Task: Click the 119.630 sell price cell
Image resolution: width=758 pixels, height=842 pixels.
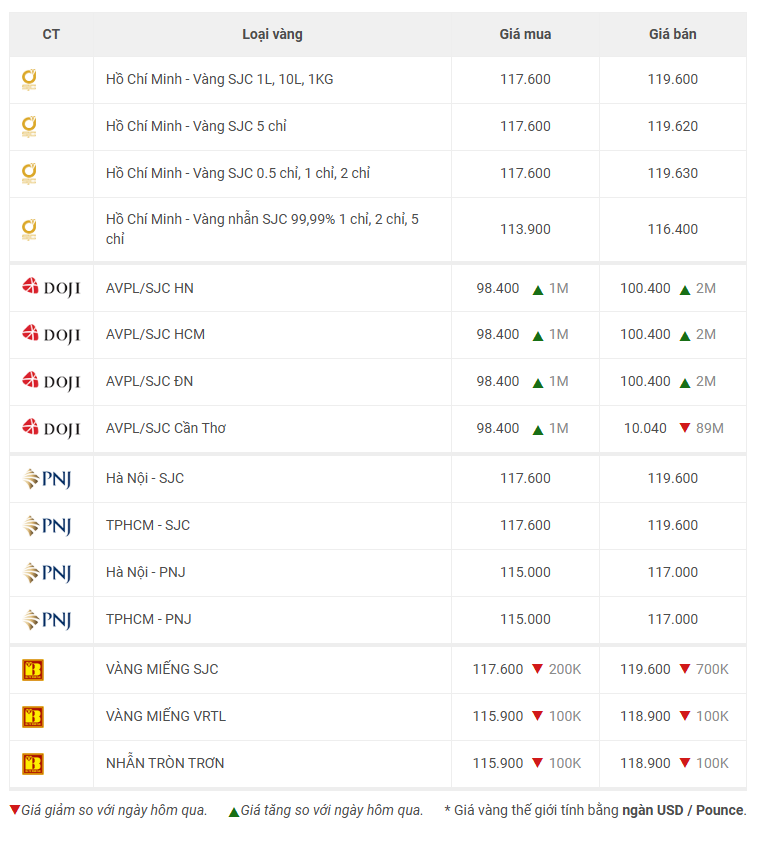Action: pyautogui.click(x=673, y=173)
